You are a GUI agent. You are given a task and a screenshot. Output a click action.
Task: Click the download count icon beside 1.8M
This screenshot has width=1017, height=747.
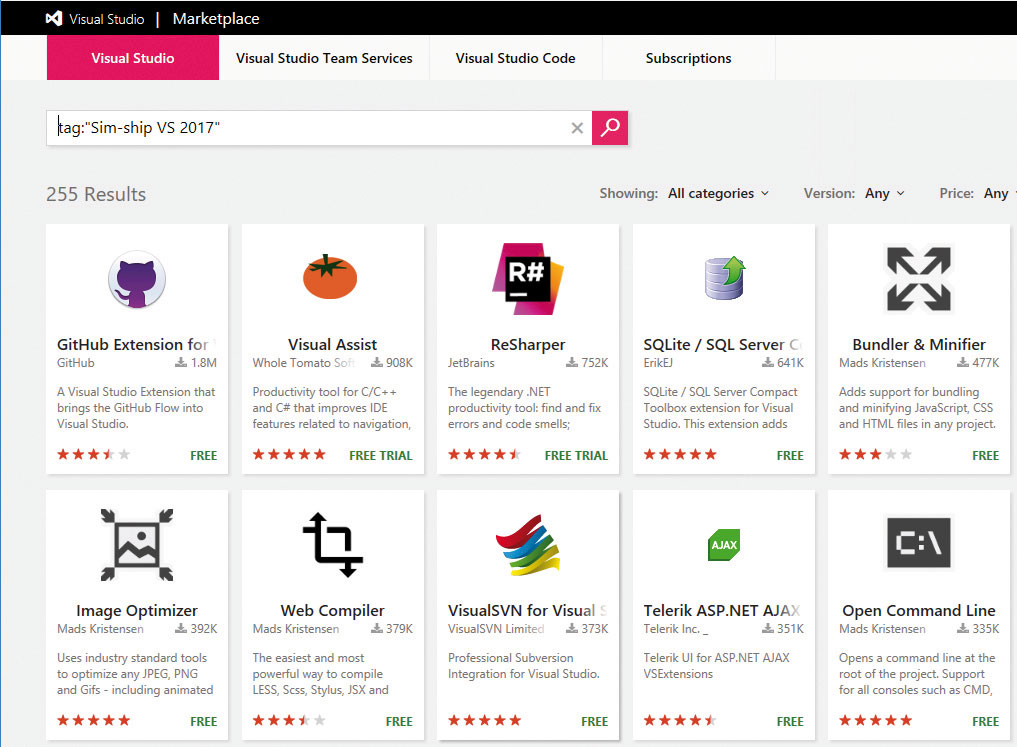coord(181,362)
